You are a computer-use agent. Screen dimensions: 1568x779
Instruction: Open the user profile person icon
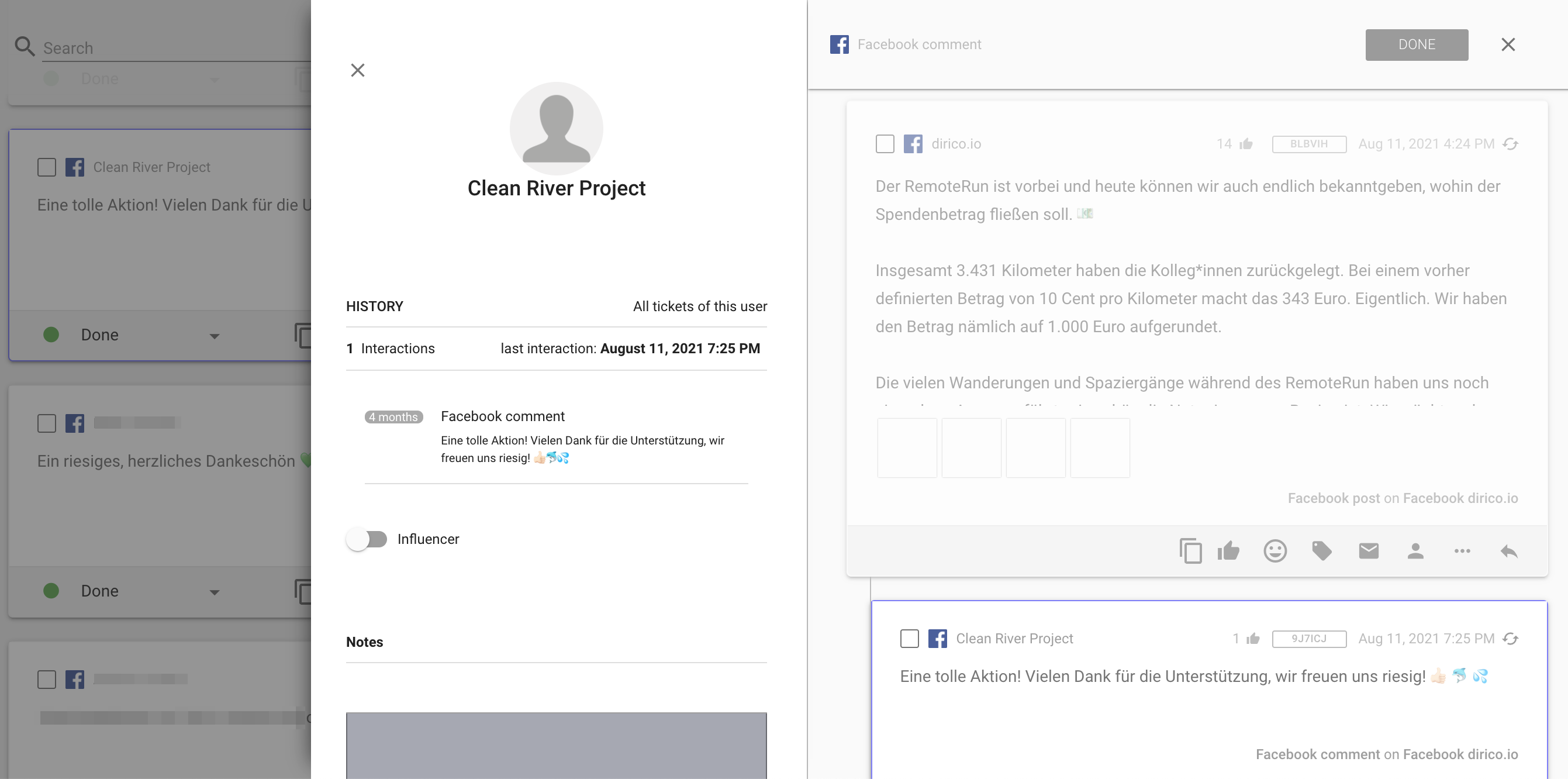tap(1415, 551)
